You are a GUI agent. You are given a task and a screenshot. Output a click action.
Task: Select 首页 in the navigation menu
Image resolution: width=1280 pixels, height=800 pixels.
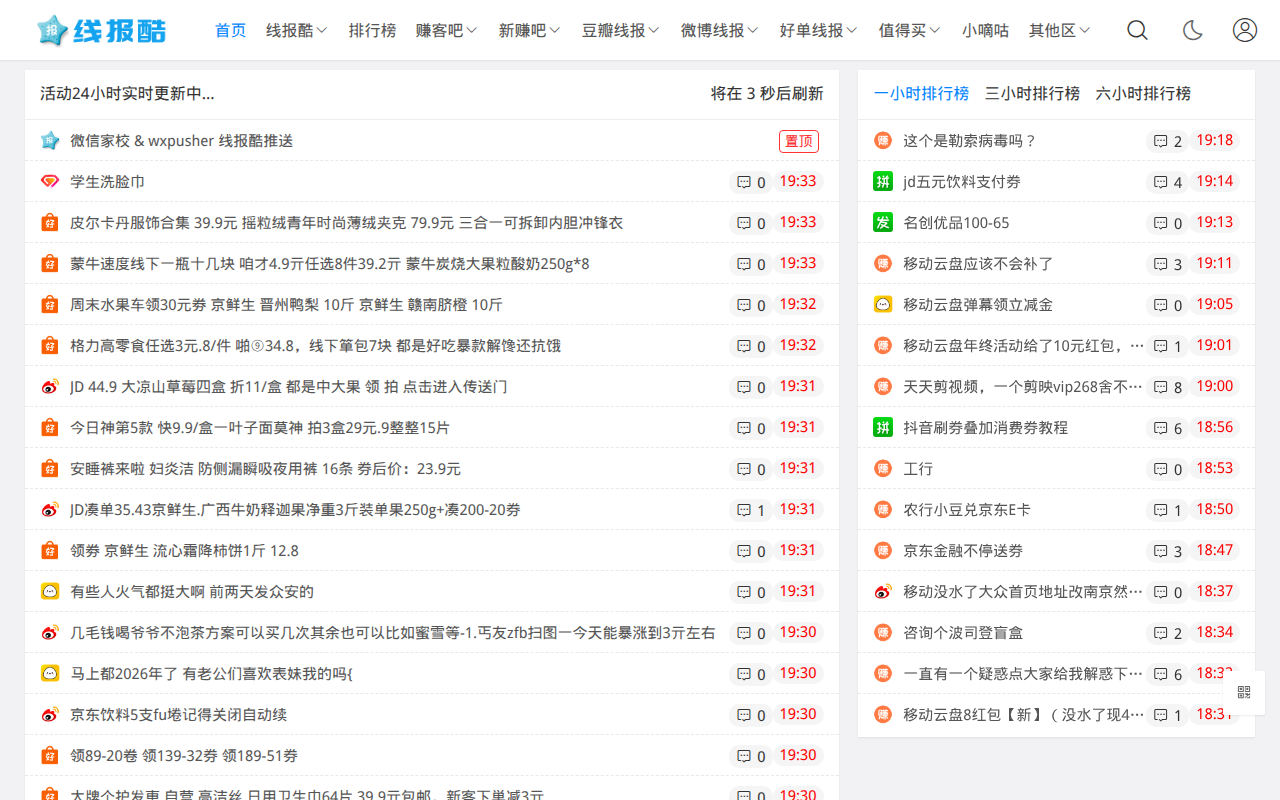[x=230, y=30]
